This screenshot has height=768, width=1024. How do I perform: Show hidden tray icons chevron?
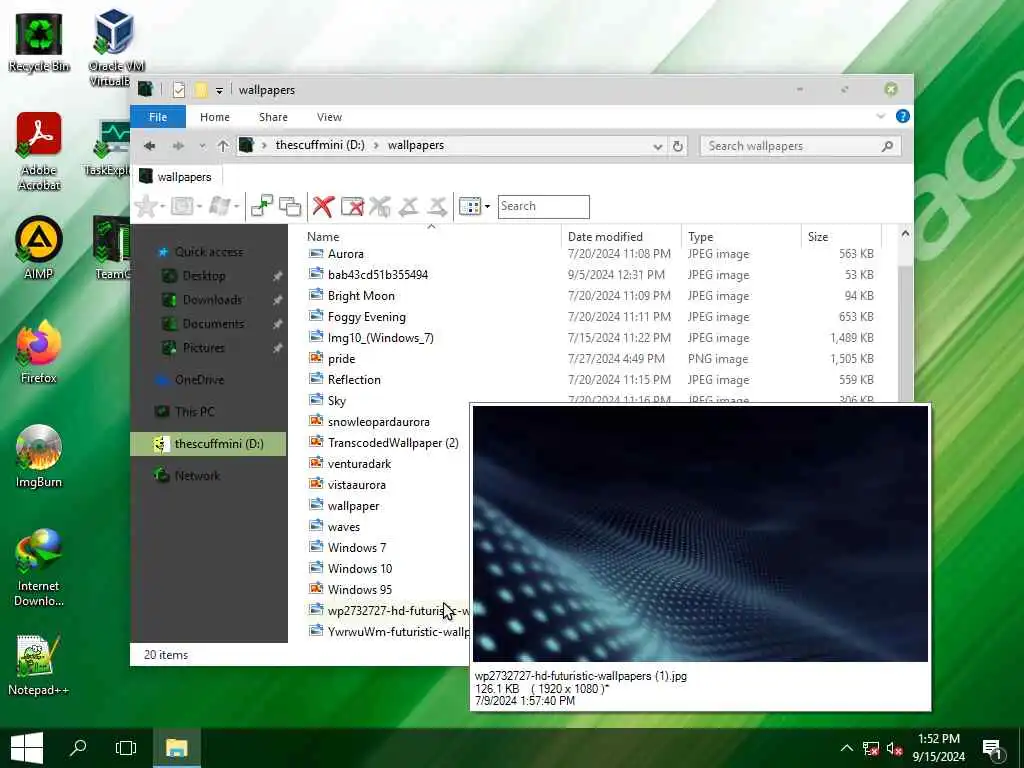(846, 748)
